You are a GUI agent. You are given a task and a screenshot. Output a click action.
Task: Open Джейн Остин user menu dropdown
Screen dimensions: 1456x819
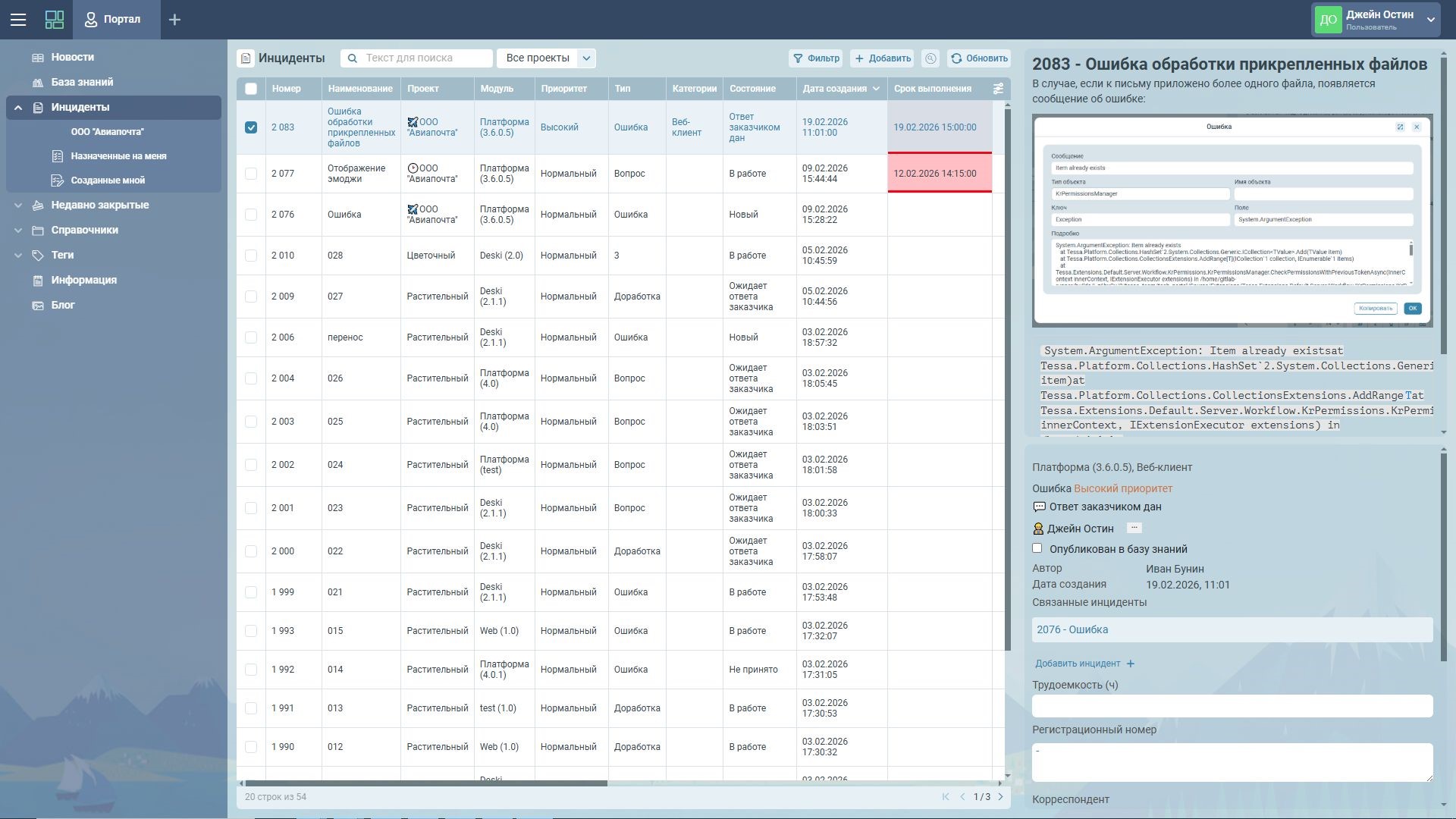(1430, 20)
